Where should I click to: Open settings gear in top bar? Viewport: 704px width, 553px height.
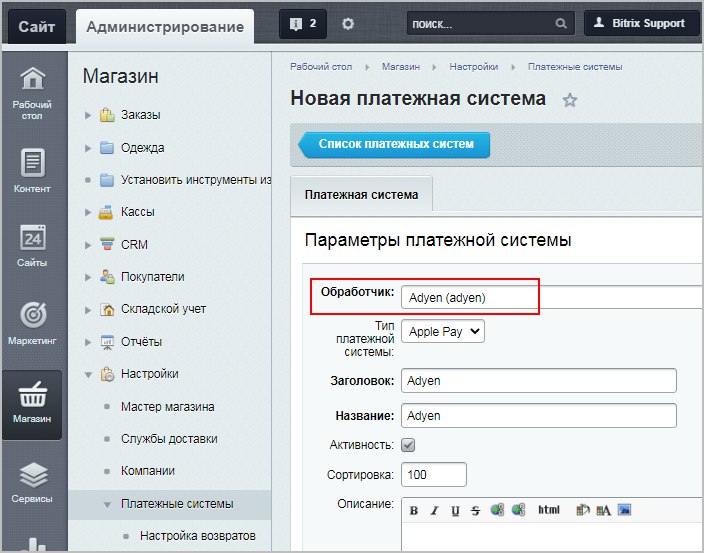[348, 24]
